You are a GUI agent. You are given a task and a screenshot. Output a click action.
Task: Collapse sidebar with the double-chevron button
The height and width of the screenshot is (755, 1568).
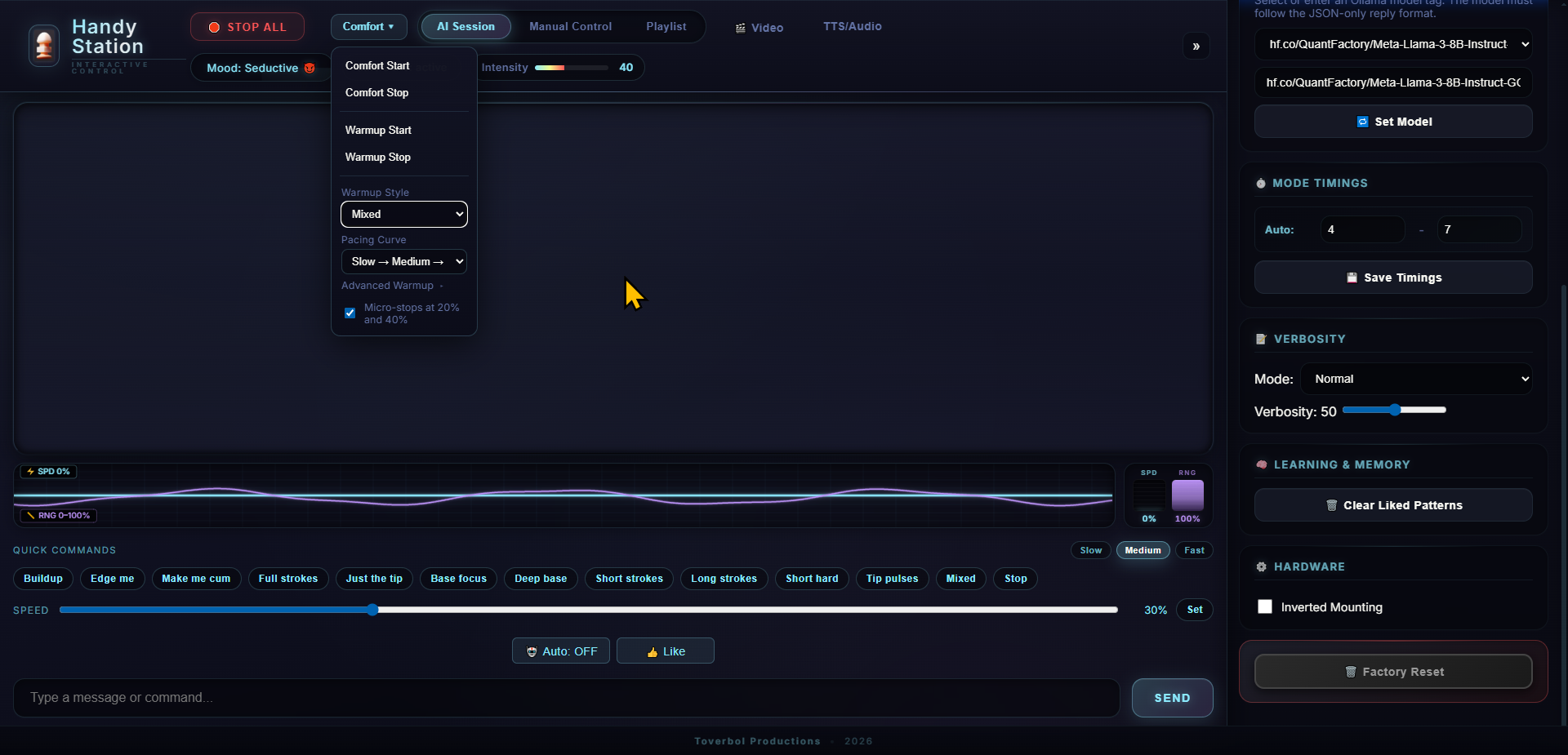(x=1196, y=46)
